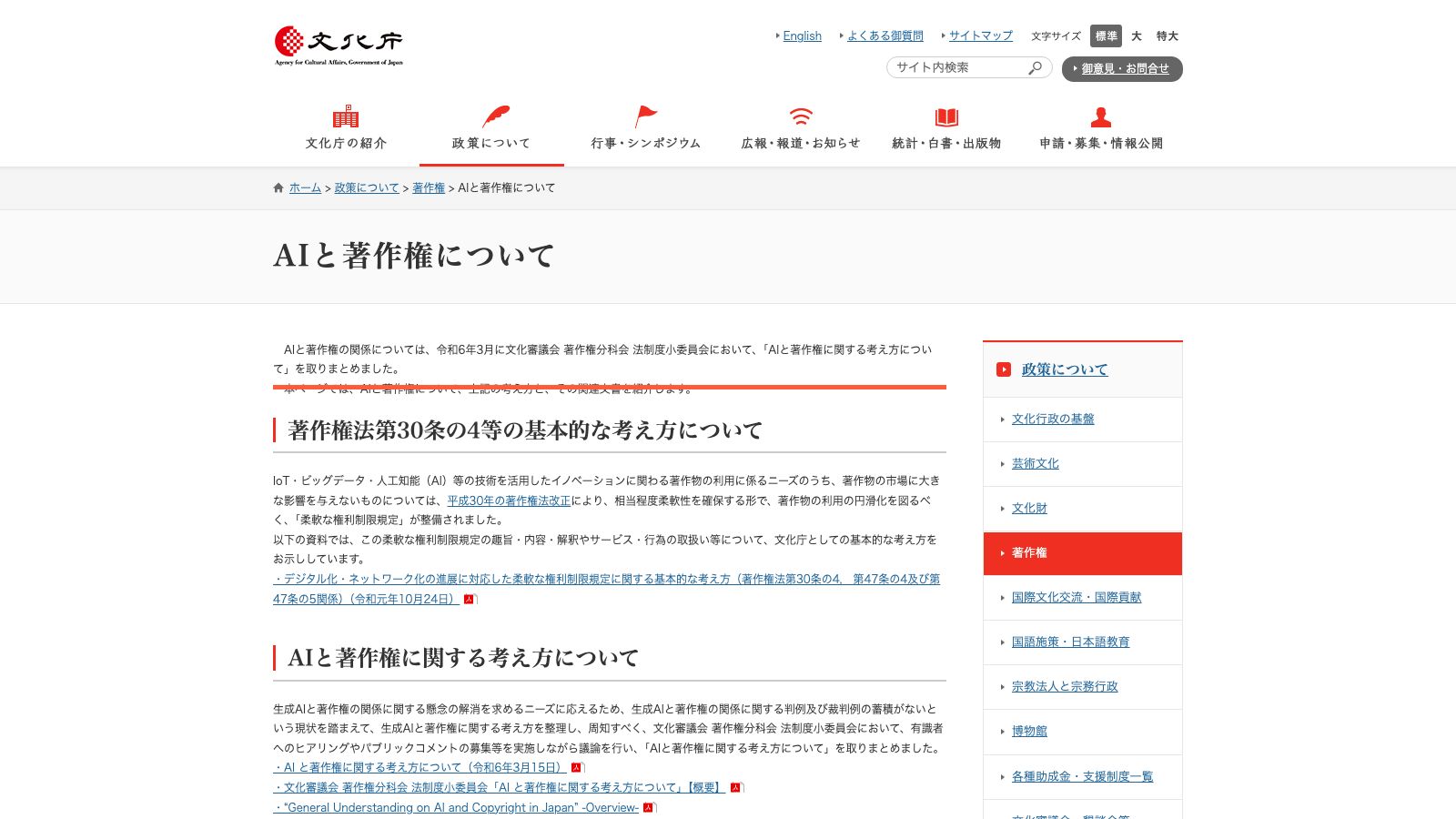
Task: Open 平成30年の著作権法改正 link
Action: click(509, 500)
